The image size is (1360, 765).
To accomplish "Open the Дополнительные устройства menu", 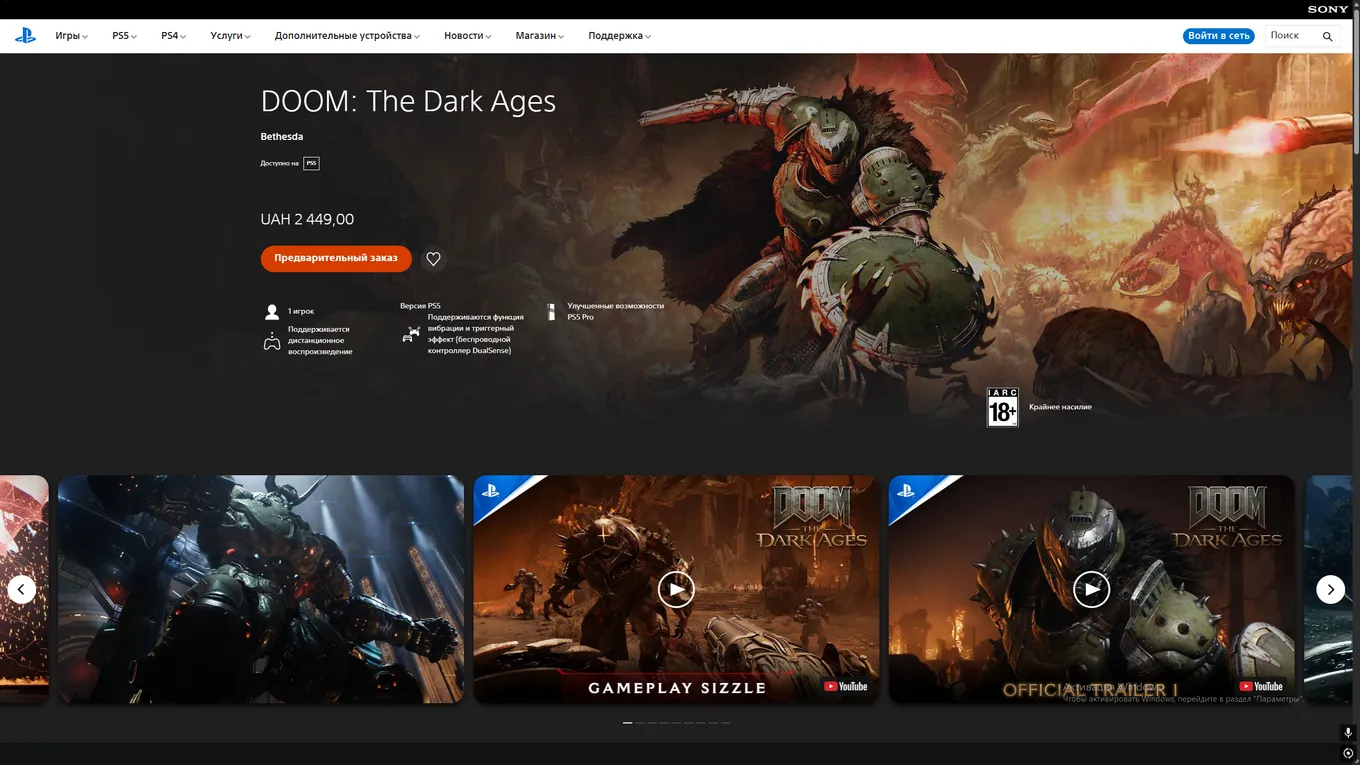I will pos(347,36).
